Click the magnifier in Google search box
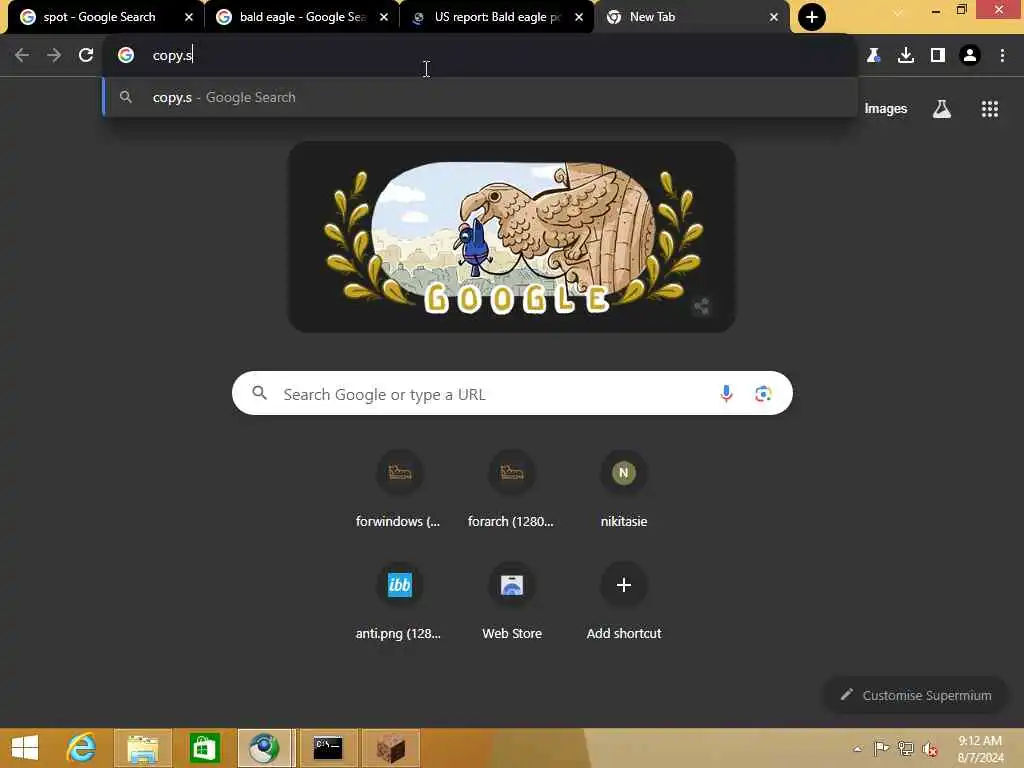The height and width of the screenshot is (768, 1024). [260, 393]
